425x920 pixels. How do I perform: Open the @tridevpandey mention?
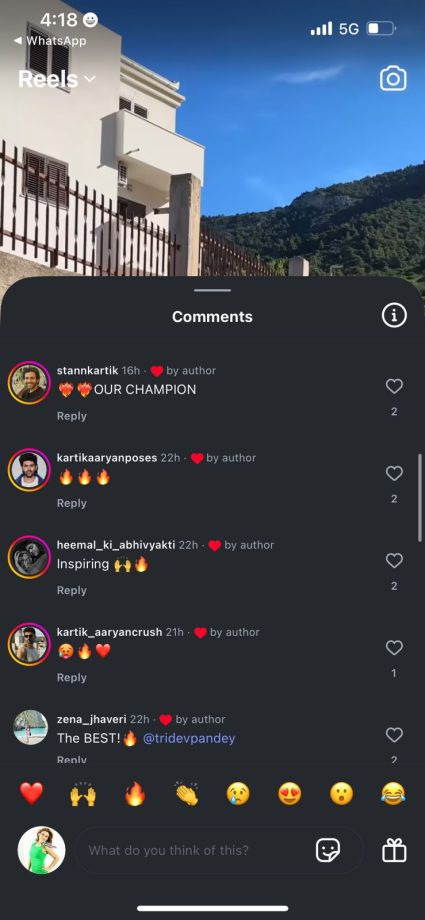pos(189,738)
